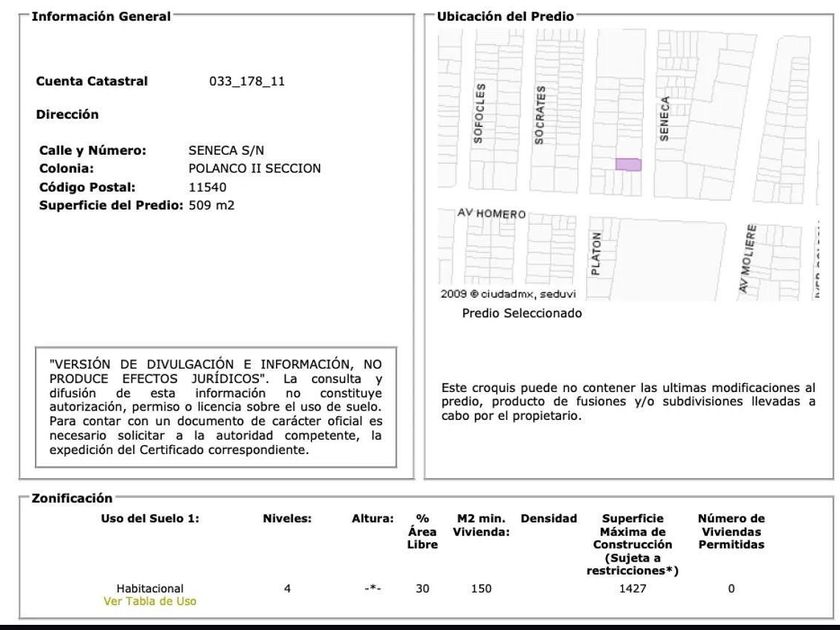The height and width of the screenshot is (630, 840).
Task: Click the postal code 11540
Action: point(207,188)
